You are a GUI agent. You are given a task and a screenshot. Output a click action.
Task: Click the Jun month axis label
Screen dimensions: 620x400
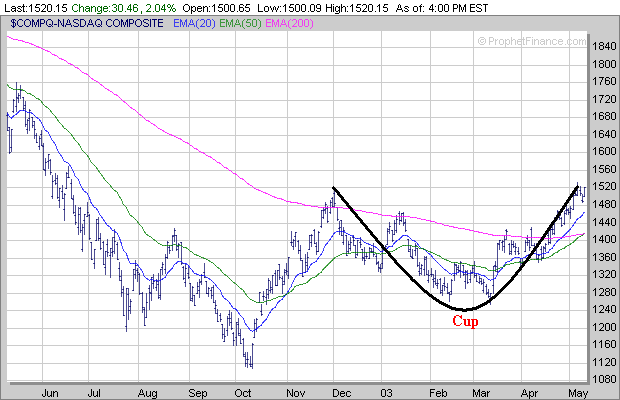pyautogui.click(x=50, y=393)
